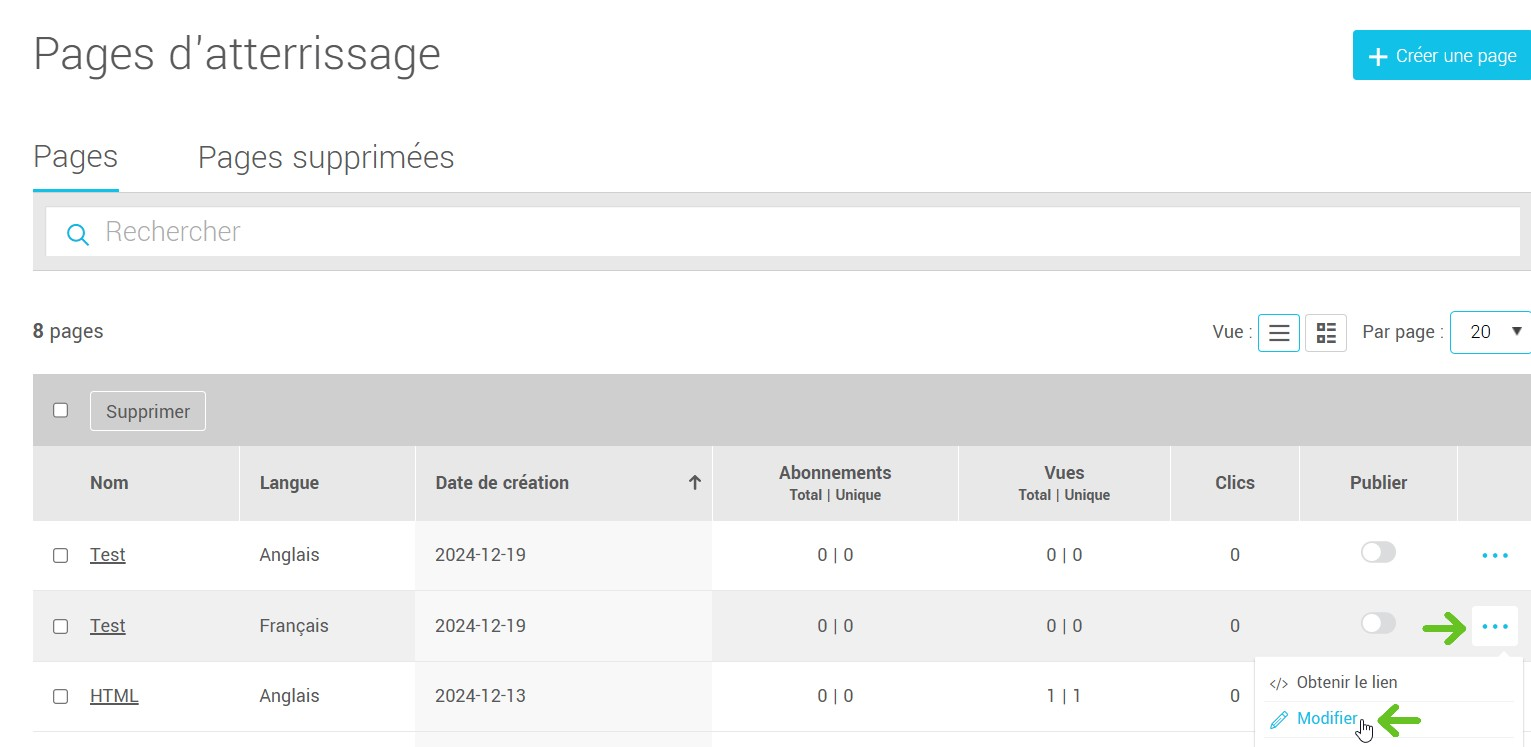Open the three-dot menu for English Test page
1531x747 pixels.
(1494, 555)
